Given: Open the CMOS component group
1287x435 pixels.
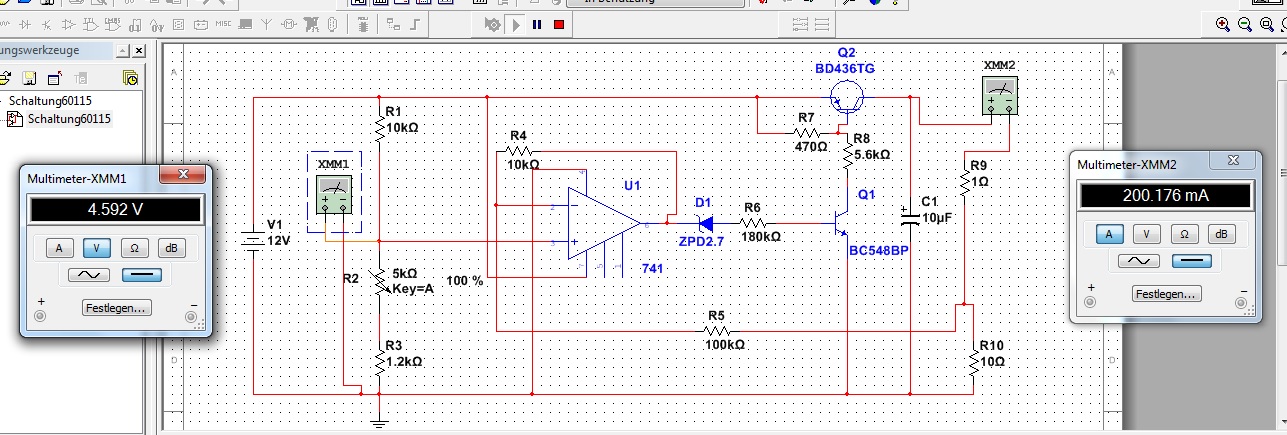Looking at the screenshot, I should click(x=113, y=25).
